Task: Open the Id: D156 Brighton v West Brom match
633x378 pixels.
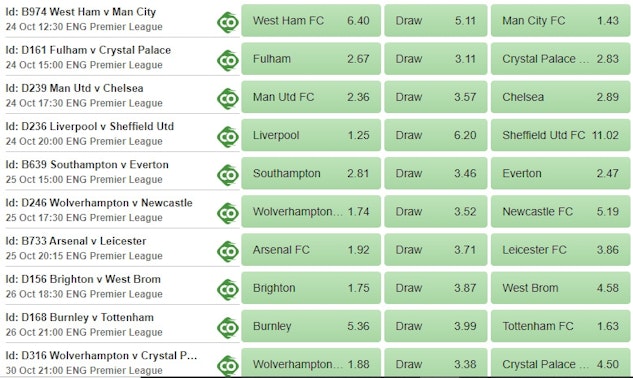Action: 83,279
